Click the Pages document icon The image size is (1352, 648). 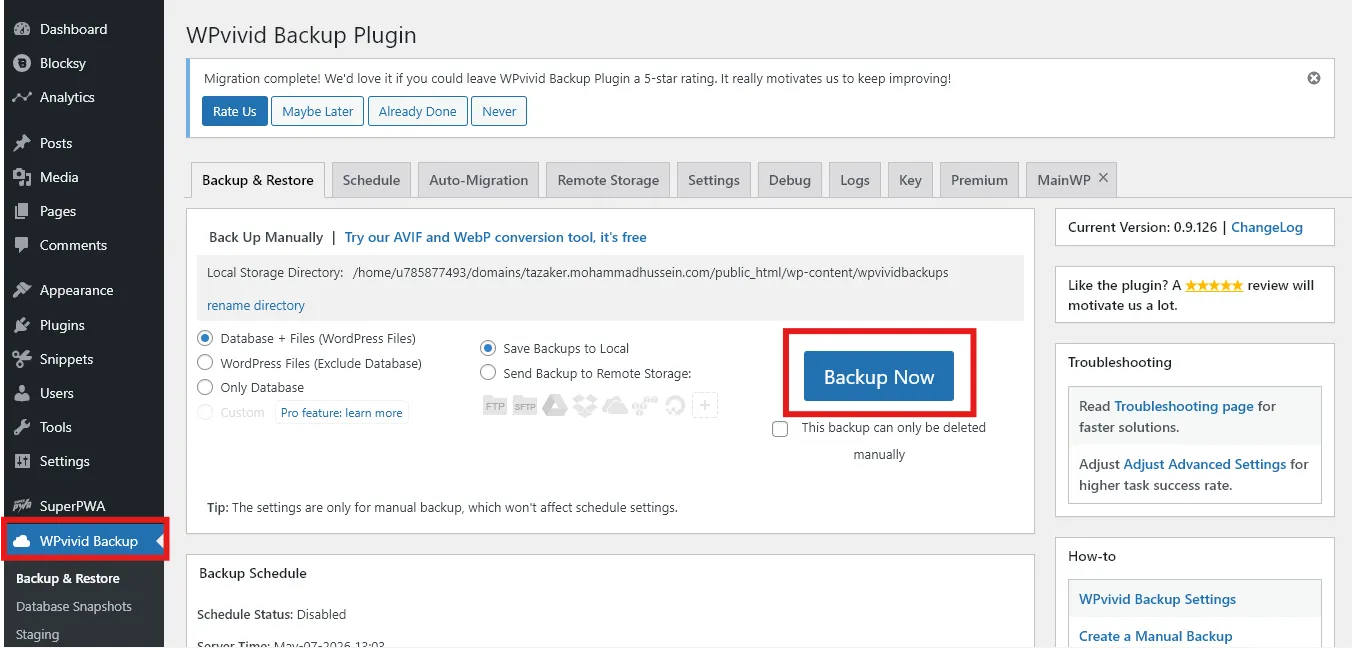tap(22, 211)
